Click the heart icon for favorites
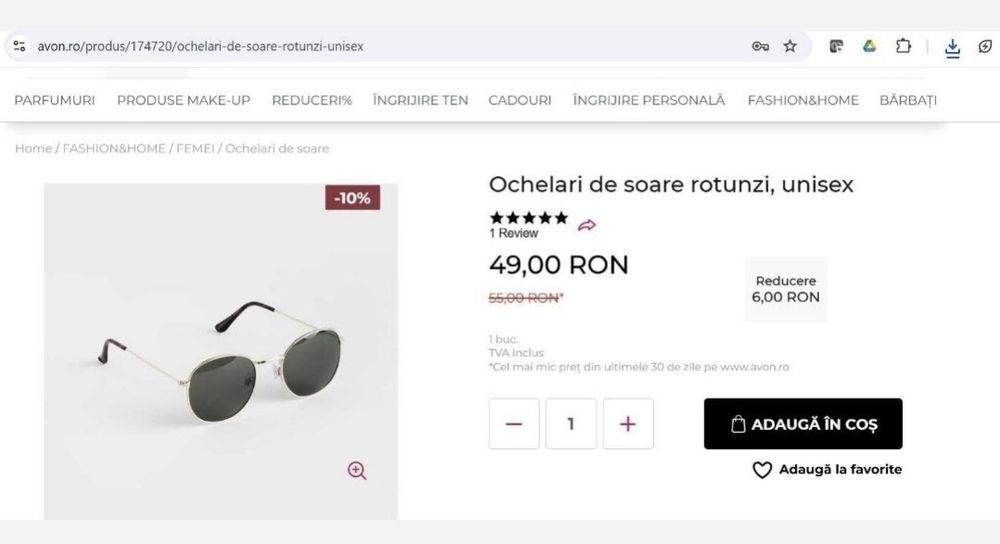 [762, 470]
